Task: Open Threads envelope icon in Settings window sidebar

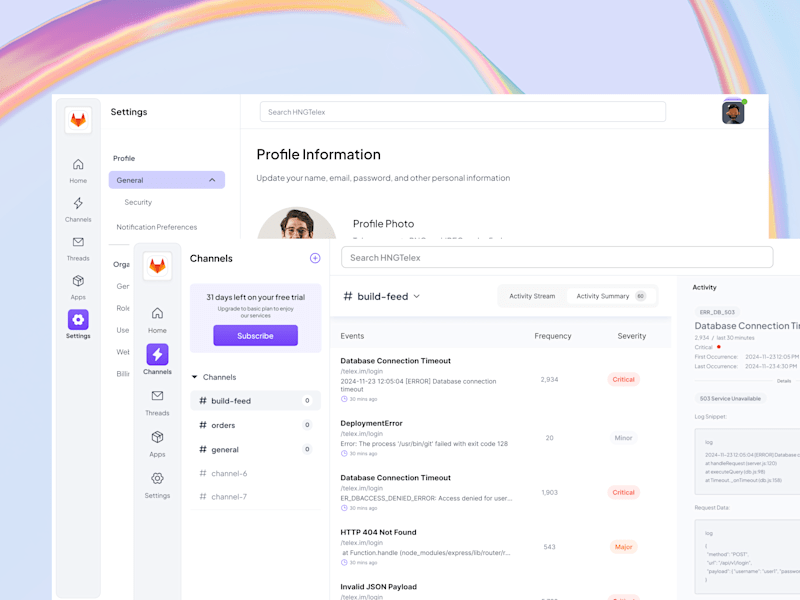Action: click(78, 242)
